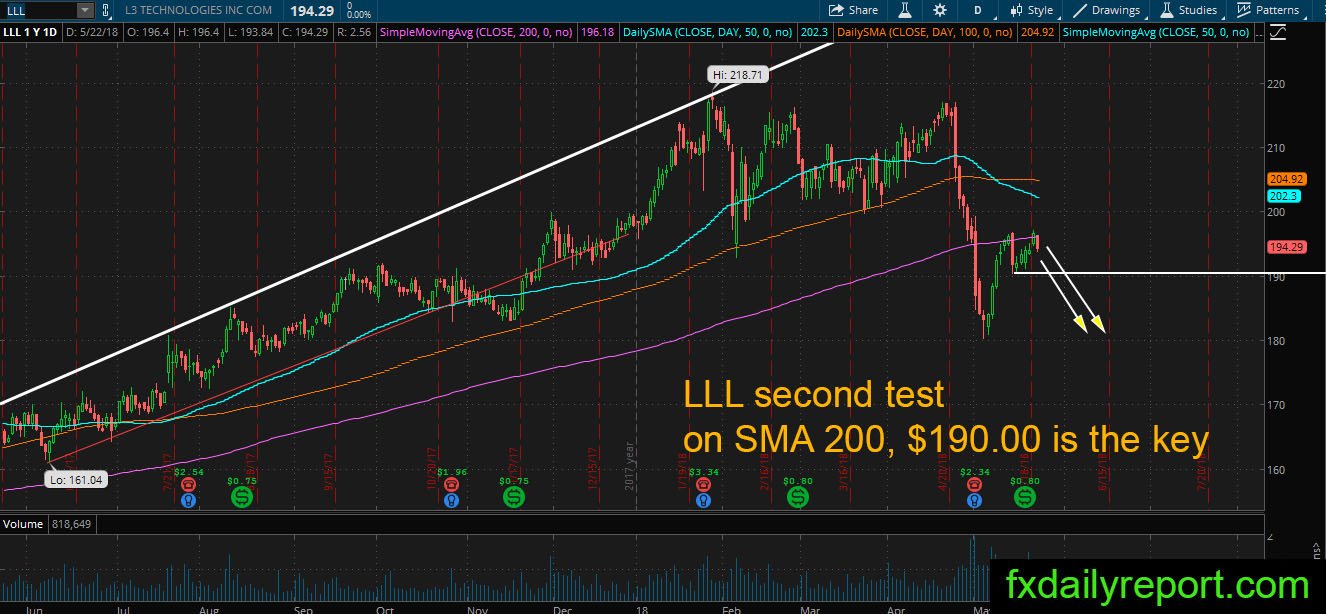Click the 818,649 volume value
Screen dimensions: 1326x614
coord(74,523)
